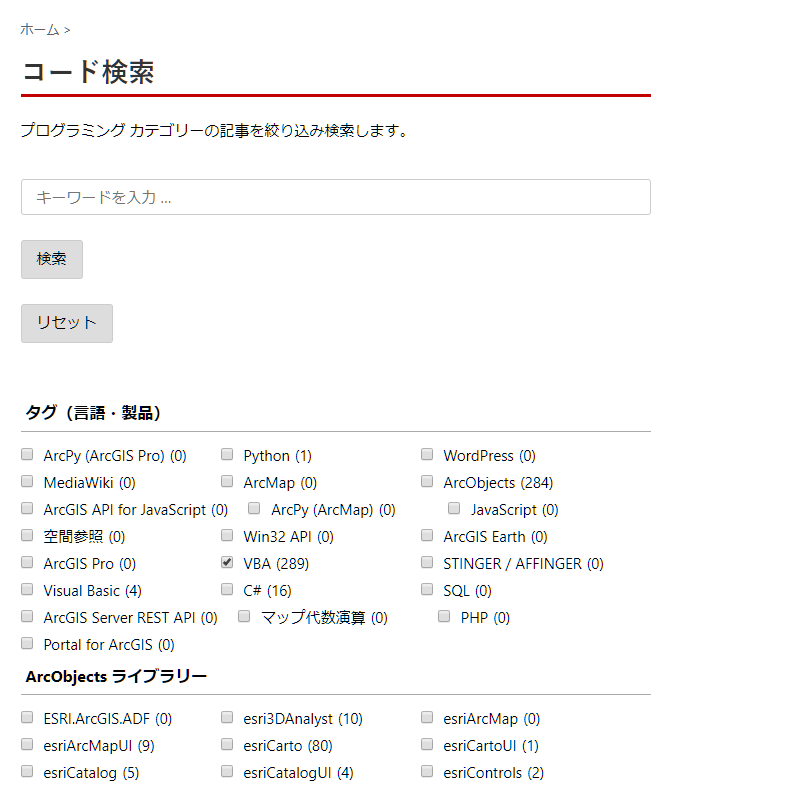Screen dimensions: 790x790
Task: Check the esriCatalog (5) checkbox
Action: click(27, 771)
